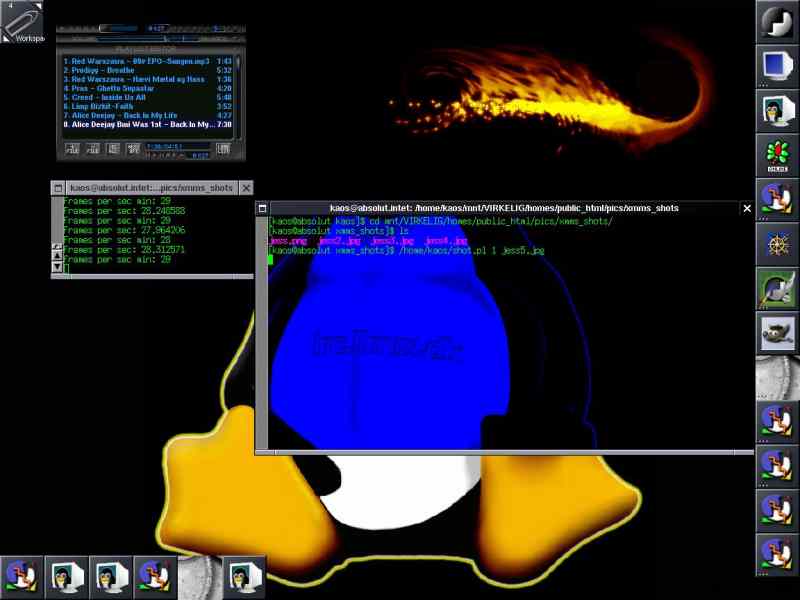800x600 pixels.
Task: Open window menu of large terminal titlebar
Action: pyautogui.click(x=262, y=208)
